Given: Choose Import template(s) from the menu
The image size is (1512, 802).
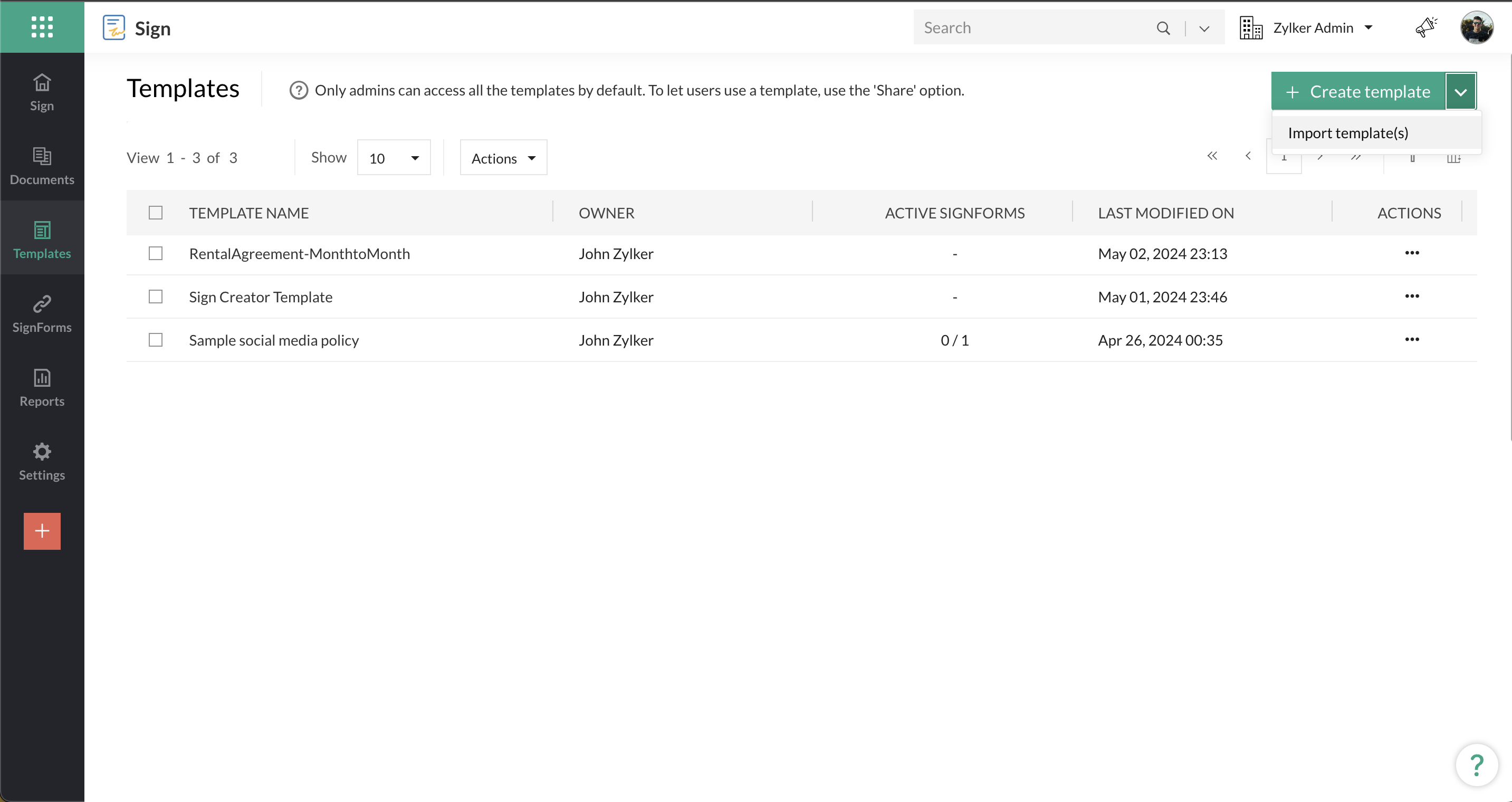Looking at the screenshot, I should 1347,132.
